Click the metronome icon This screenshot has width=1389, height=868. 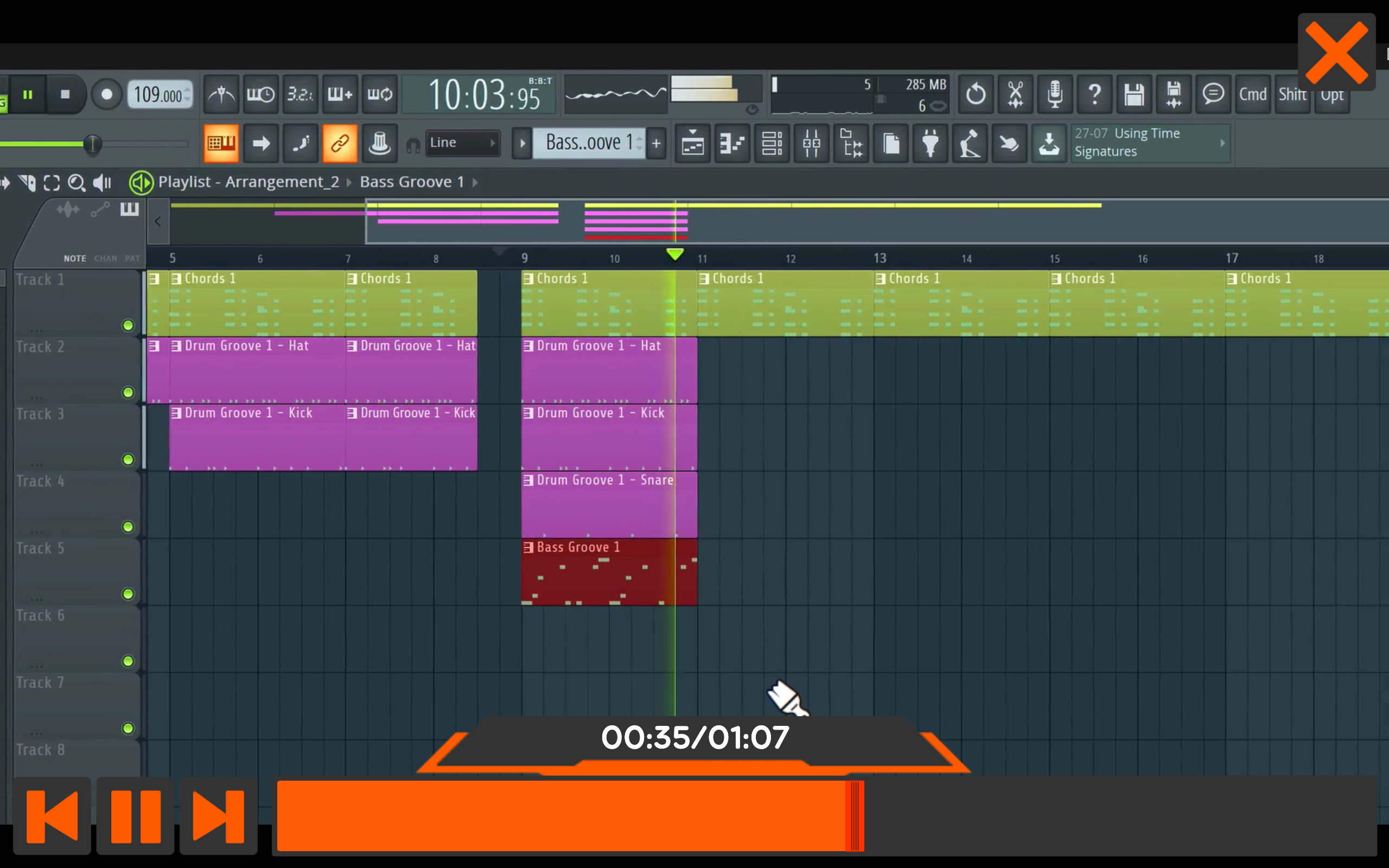[221, 95]
